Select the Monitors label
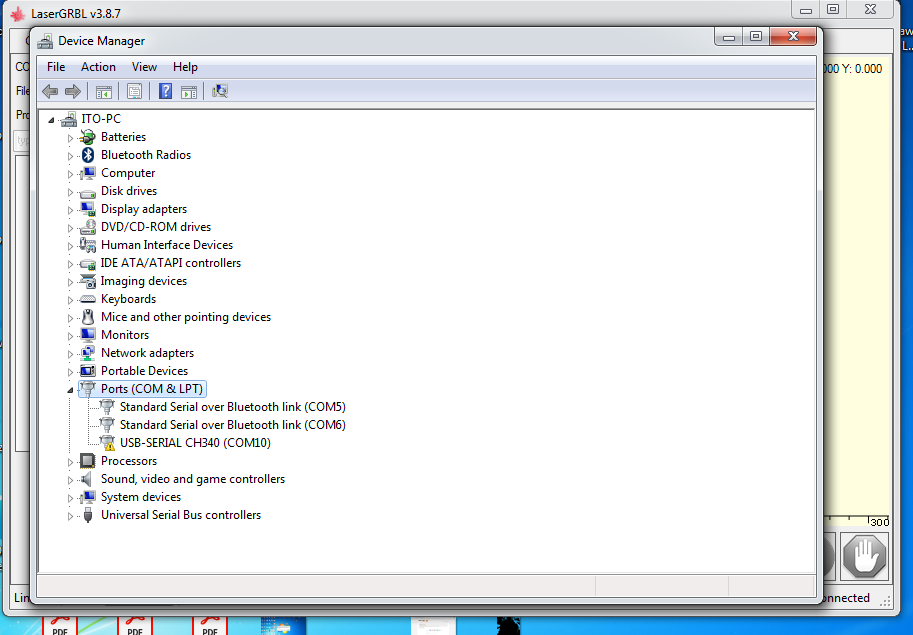913x635 pixels. 125,335
